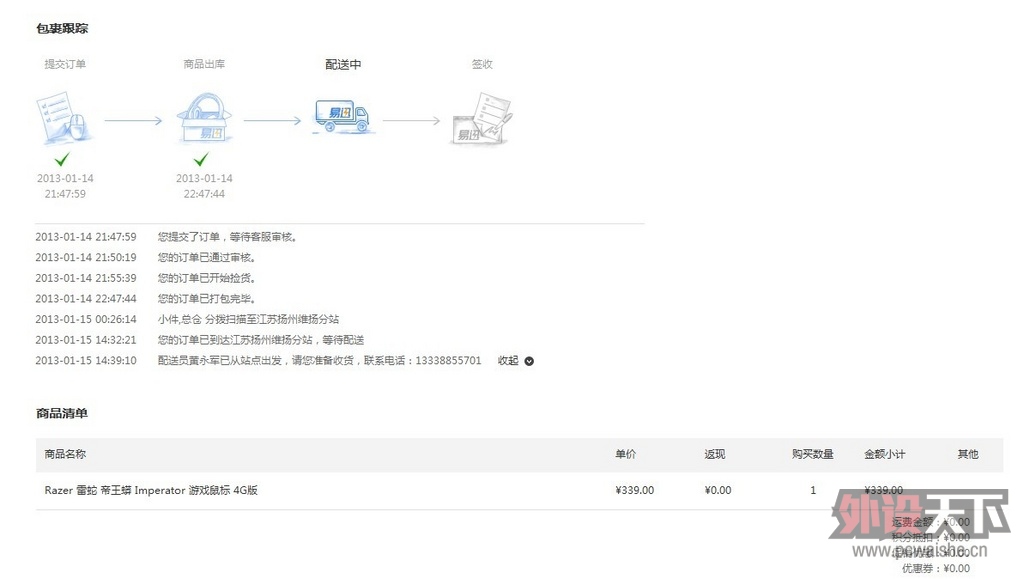Click time 21:47:59 under submit-order step
Screen dimensions: 1024x579
tap(65, 194)
